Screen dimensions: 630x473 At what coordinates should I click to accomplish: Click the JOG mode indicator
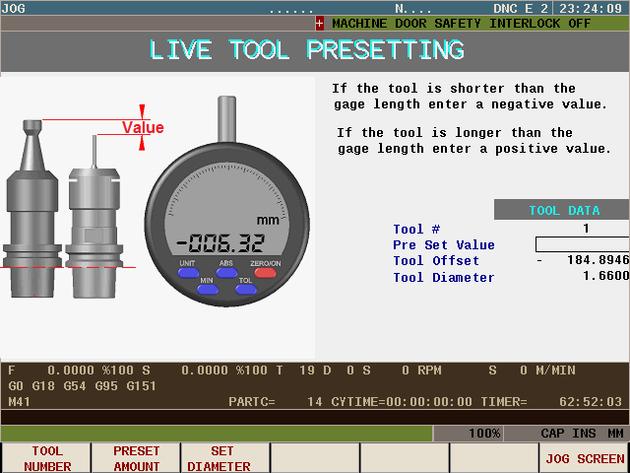click(13, 8)
